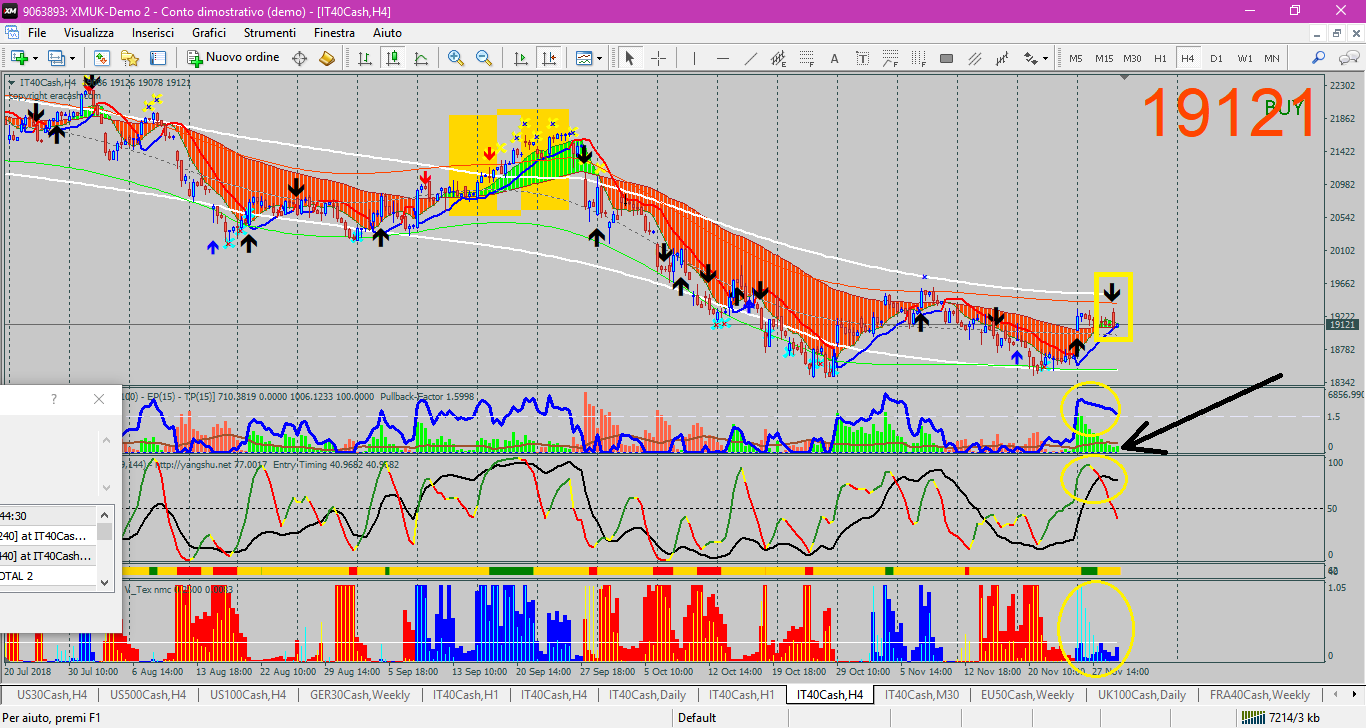
Task: Switch to GER30Cash,Weekly chart tab
Action: pyautogui.click(x=360, y=694)
